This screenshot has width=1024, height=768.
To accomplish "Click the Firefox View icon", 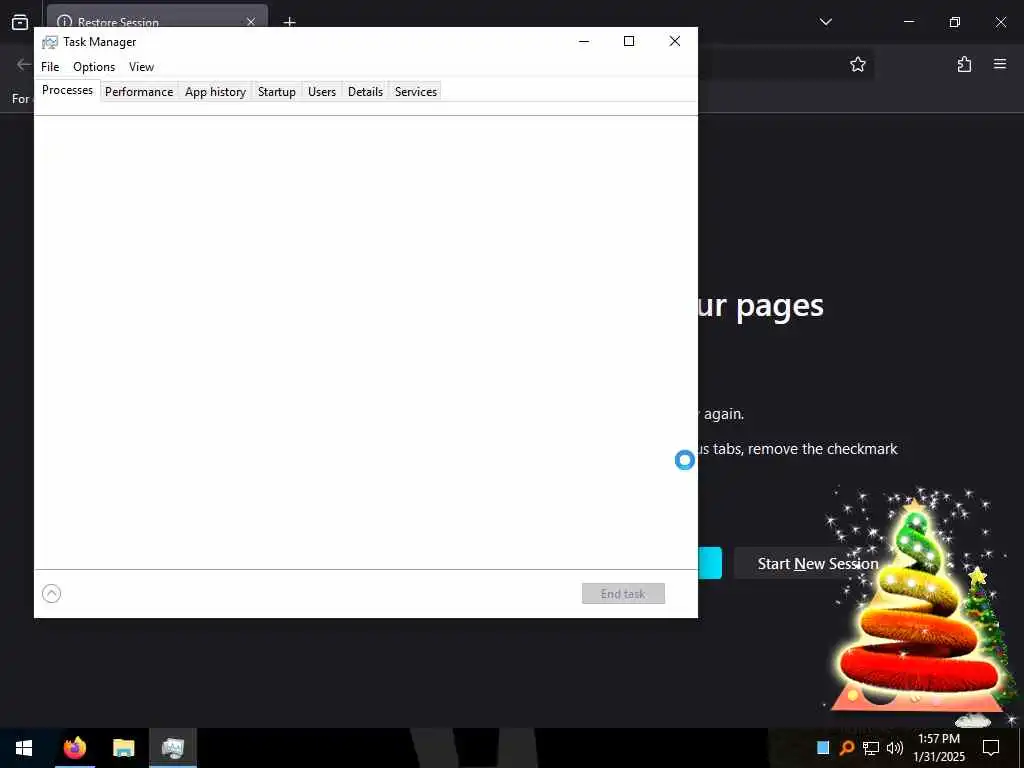I will tap(20, 22).
